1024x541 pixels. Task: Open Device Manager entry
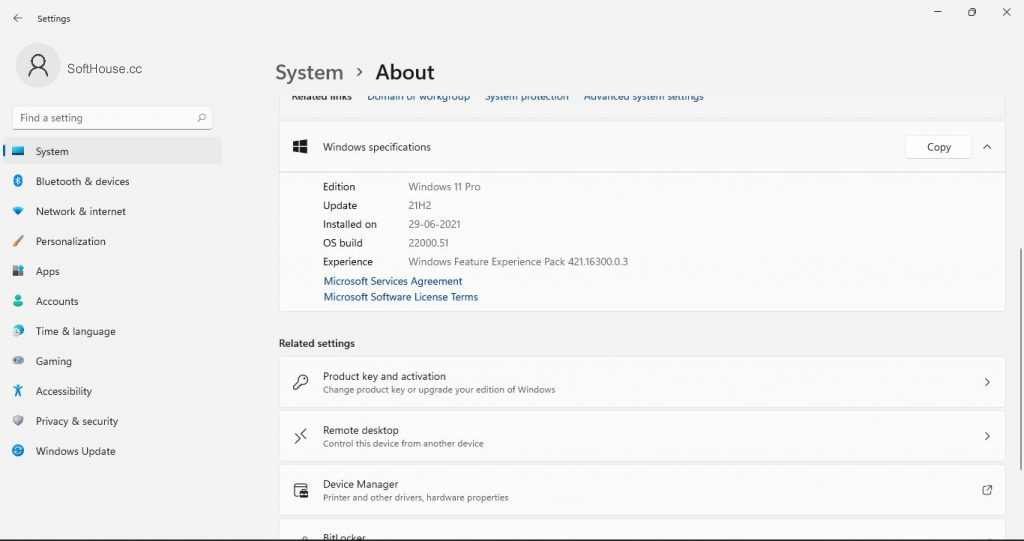coord(642,490)
